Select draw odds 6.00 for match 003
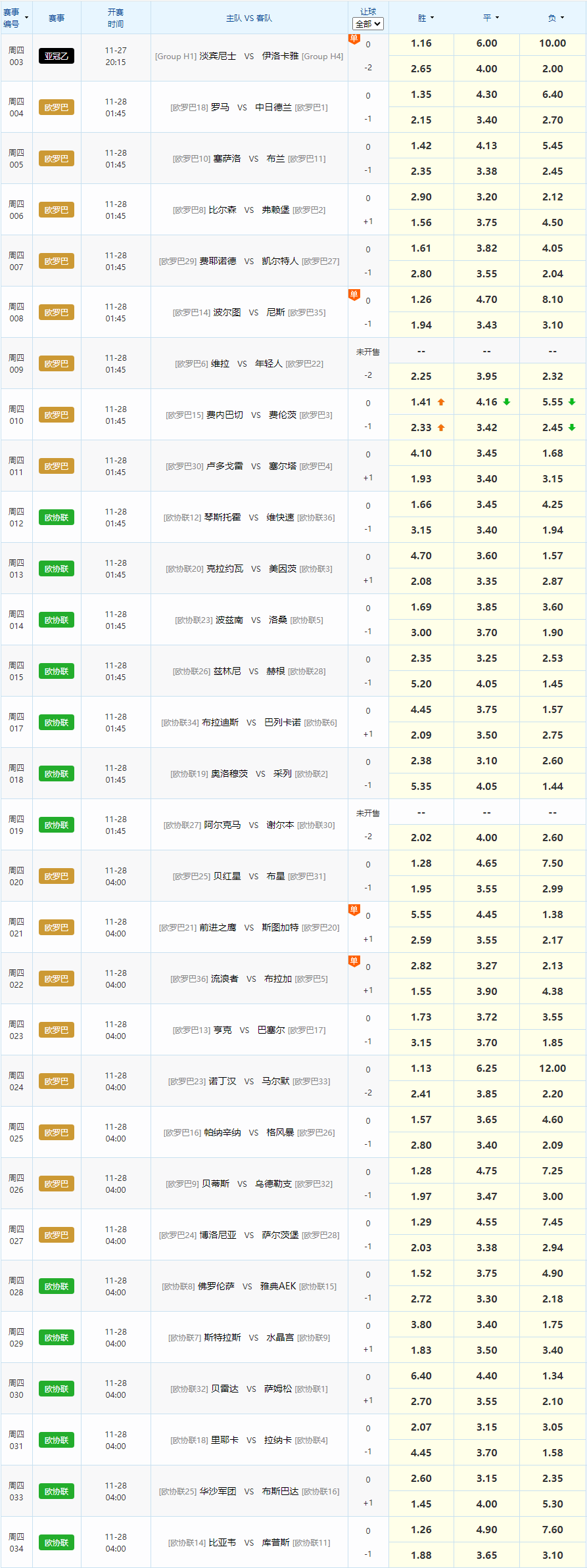587x1568 pixels. pyautogui.click(x=487, y=43)
